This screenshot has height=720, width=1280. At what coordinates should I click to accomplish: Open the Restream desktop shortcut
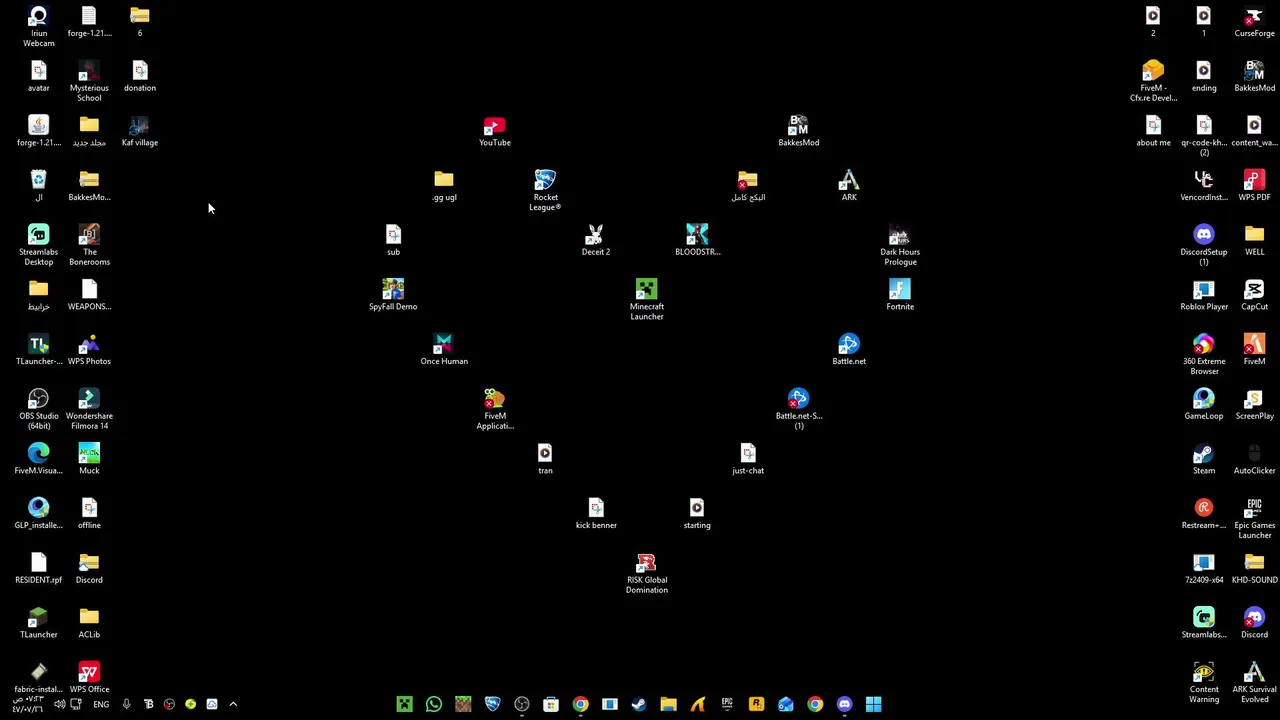(x=1204, y=514)
